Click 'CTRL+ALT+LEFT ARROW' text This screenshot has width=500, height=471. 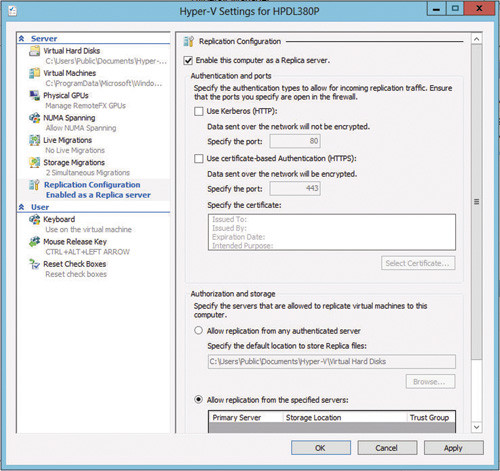pyautogui.click(x=88, y=252)
